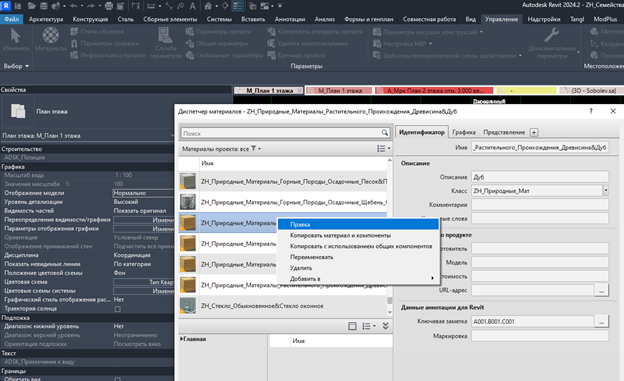Click Изменить for Переопределения видимости/графики
This screenshot has height=381, width=624.
144,220
